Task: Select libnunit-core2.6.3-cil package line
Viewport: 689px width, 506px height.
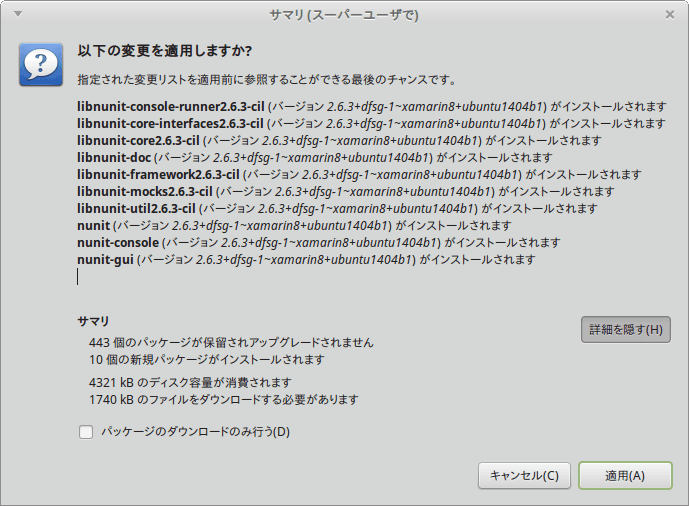Action: (x=339, y=141)
